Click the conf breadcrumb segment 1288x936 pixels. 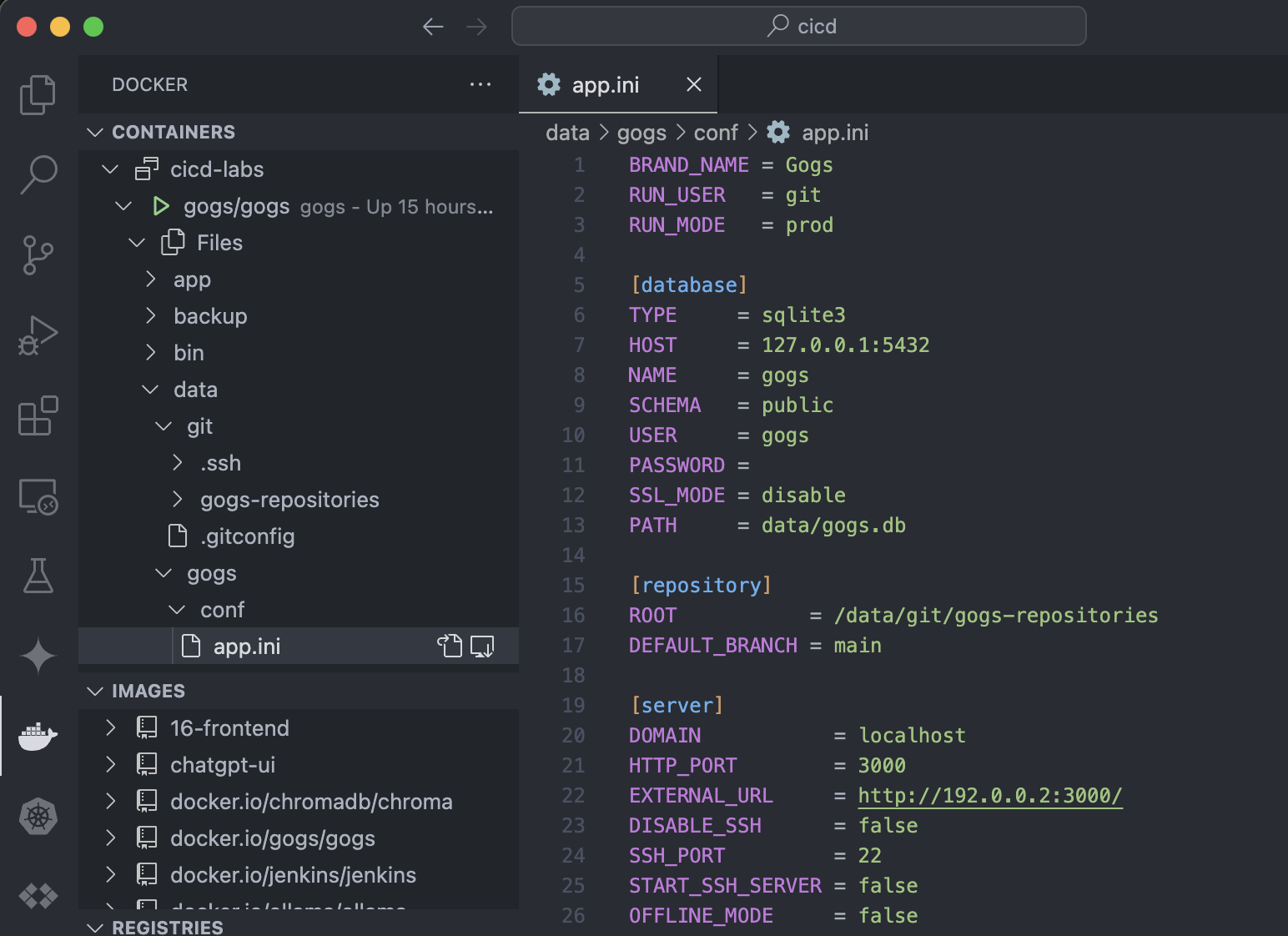tap(716, 133)
